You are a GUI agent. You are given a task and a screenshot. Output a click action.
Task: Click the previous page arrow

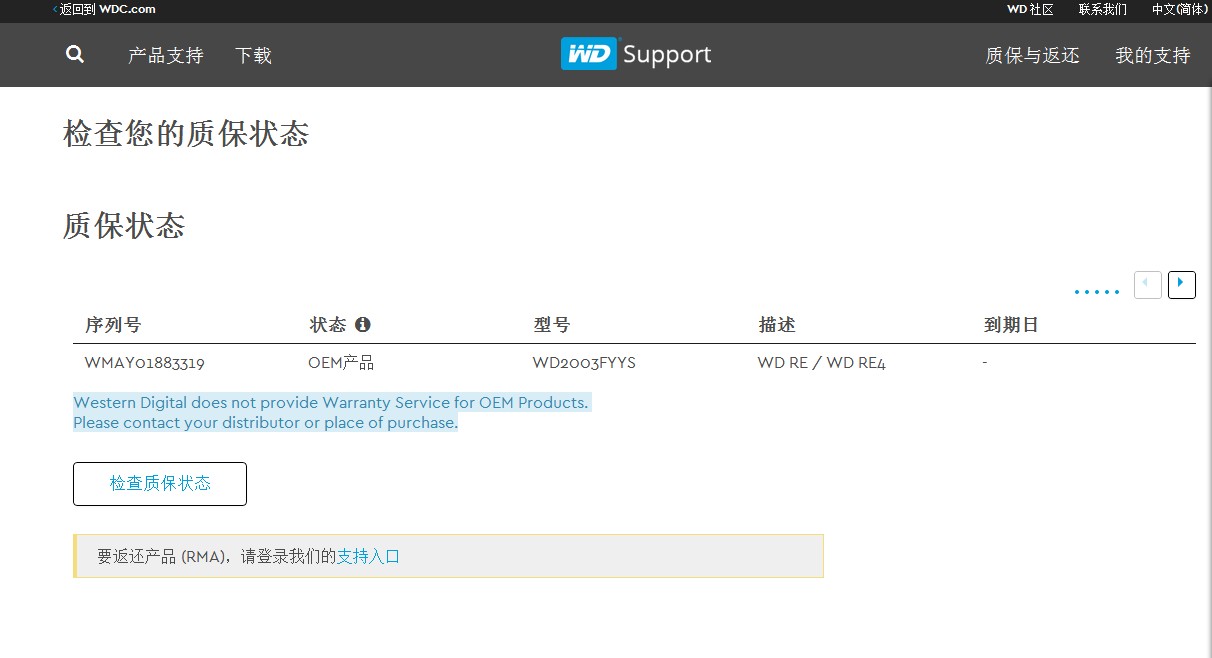pos(1147,284)
